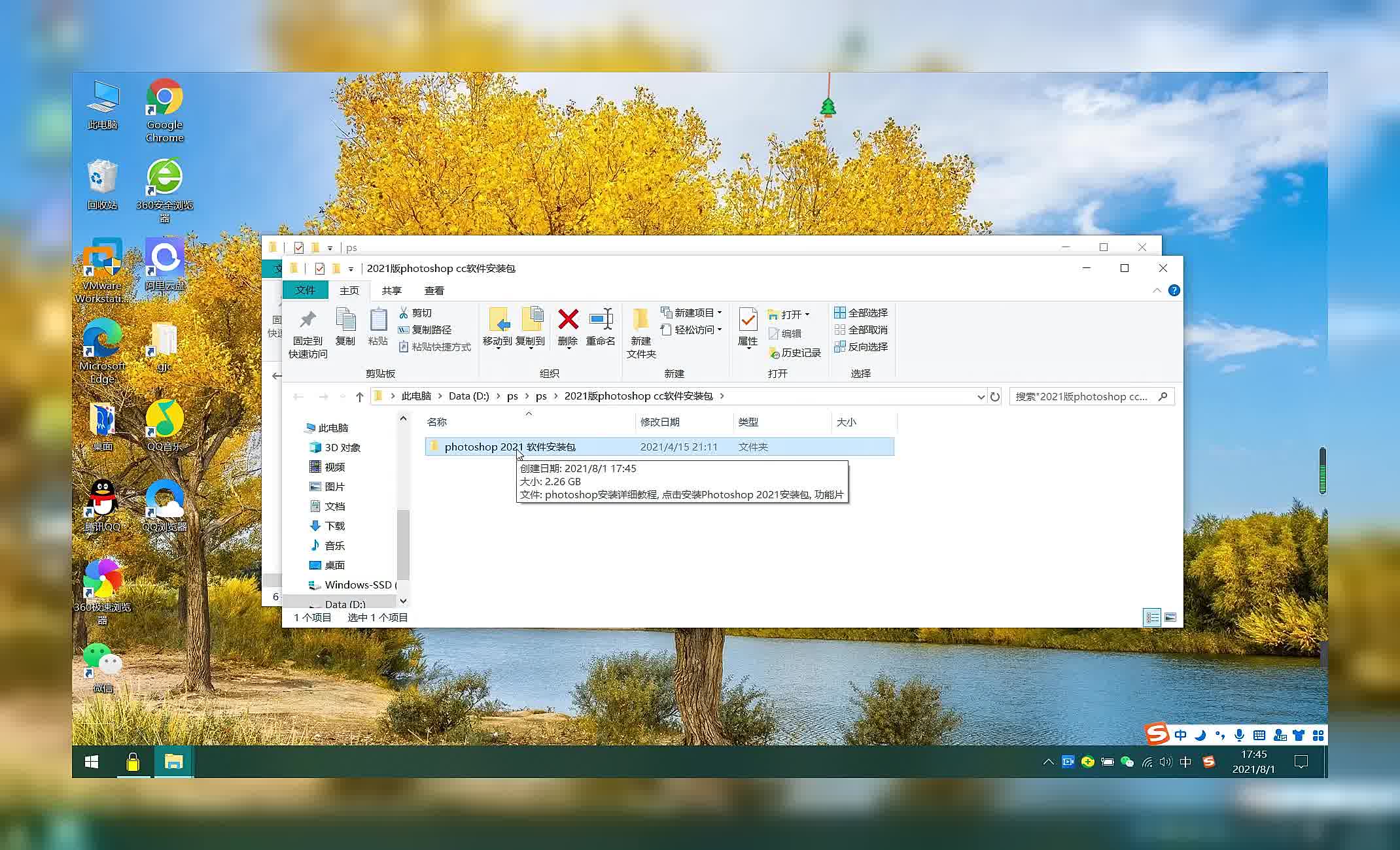Screen dimensions: 1400x850
Task: Click the address bar refresh icon
Action: 995,396
